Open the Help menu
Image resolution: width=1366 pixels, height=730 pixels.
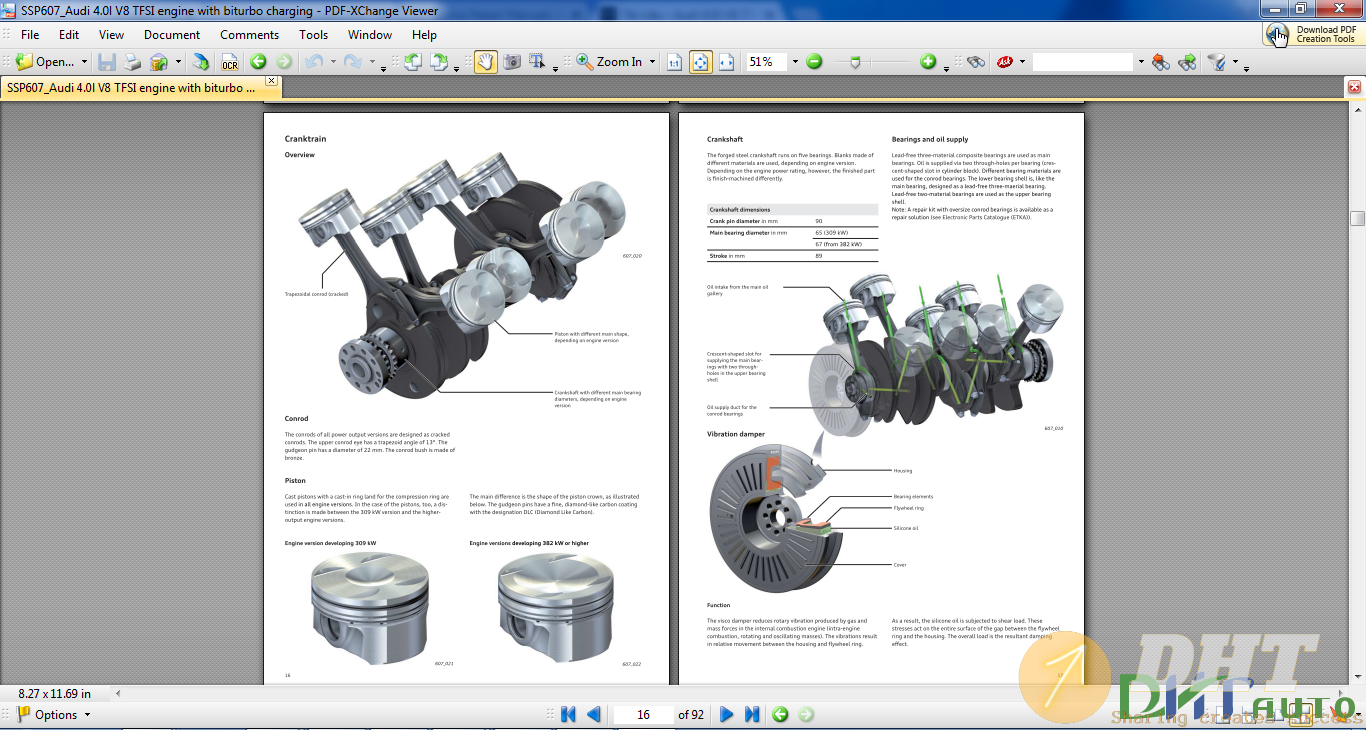coord(424,34)
